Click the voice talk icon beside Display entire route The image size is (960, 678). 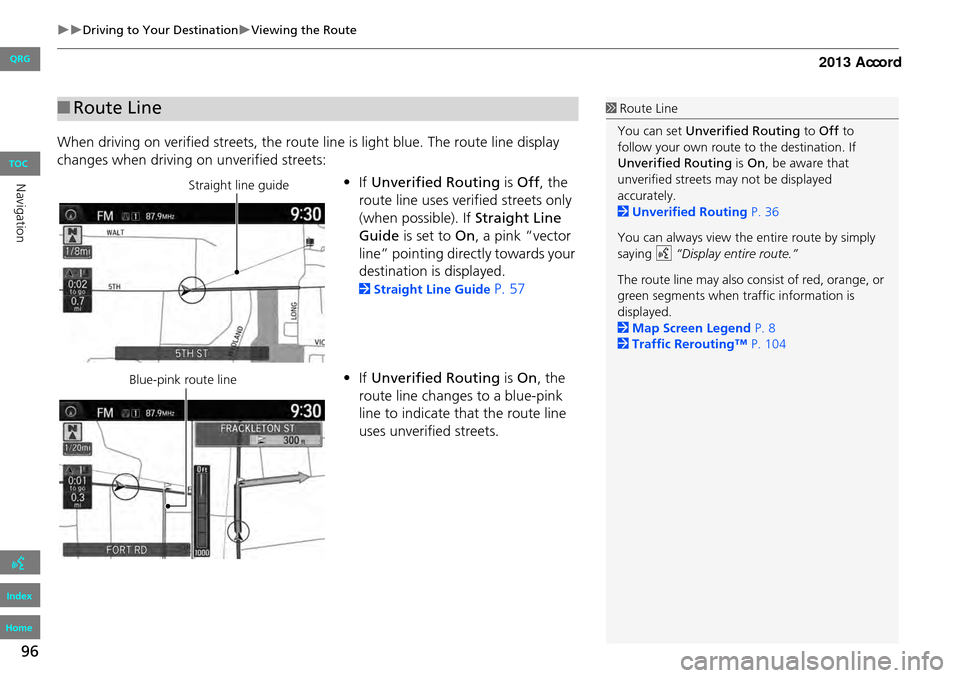coord(664,254)
